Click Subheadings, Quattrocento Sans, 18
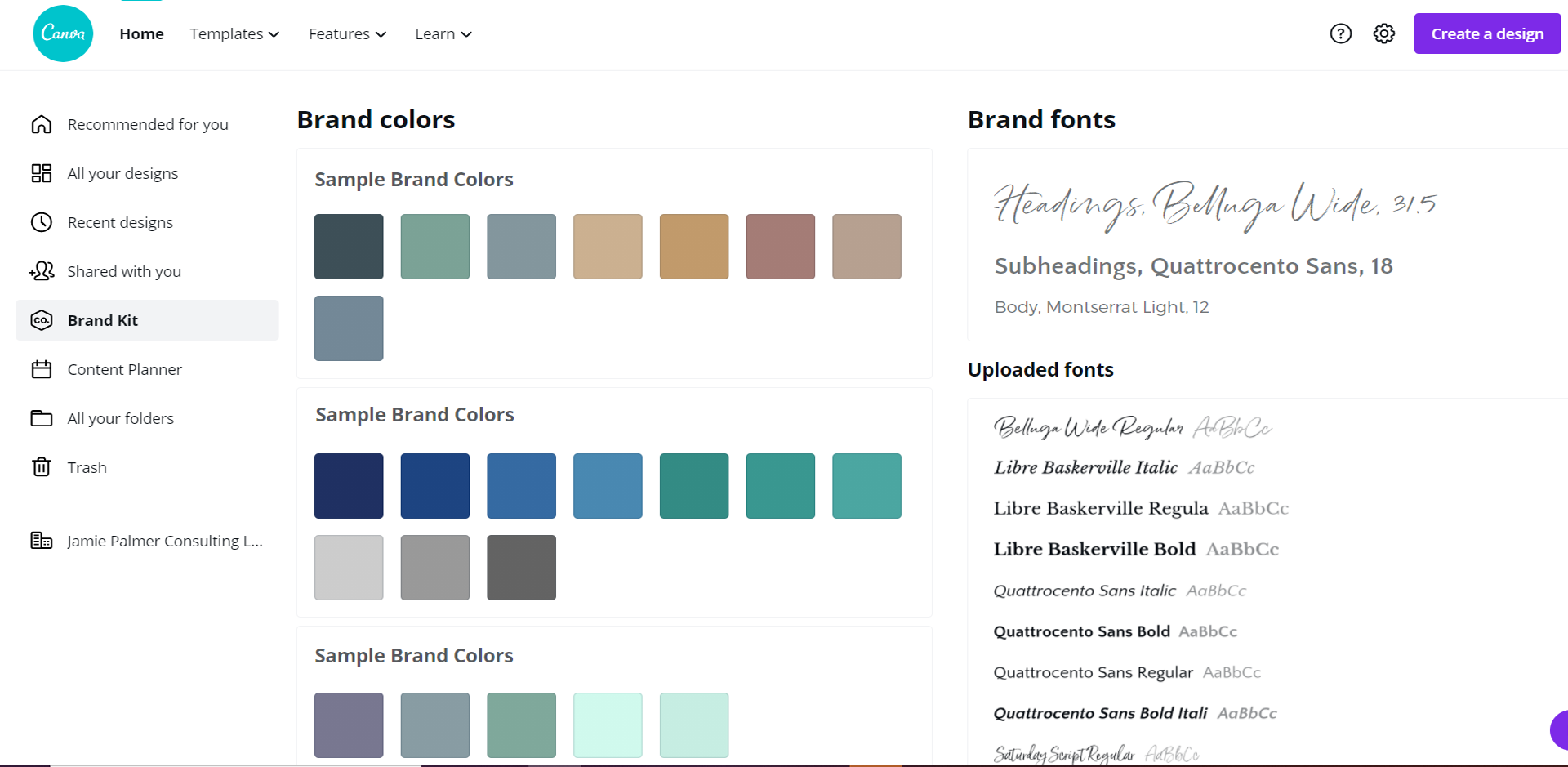Viewport: 1568px width, 767px height. click(1193, 265)
